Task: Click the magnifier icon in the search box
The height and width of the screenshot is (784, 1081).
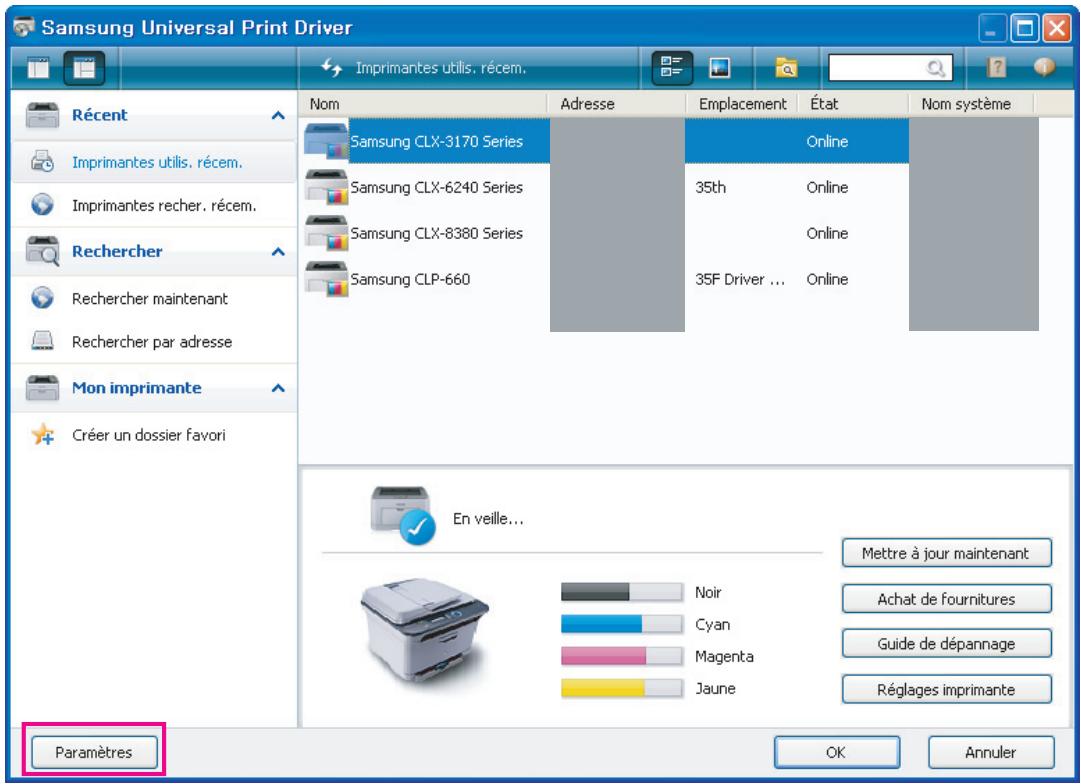Action: point(936,68)
